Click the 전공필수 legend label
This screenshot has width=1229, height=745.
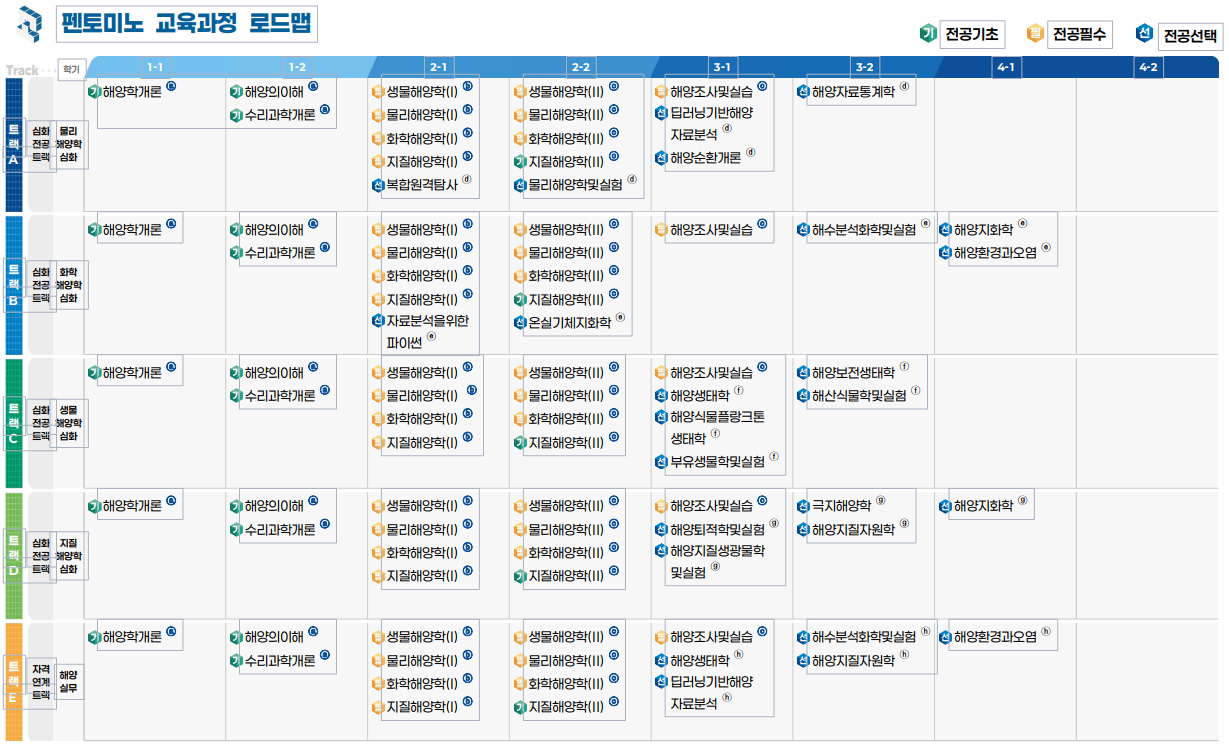click(x=1079, y=35)
